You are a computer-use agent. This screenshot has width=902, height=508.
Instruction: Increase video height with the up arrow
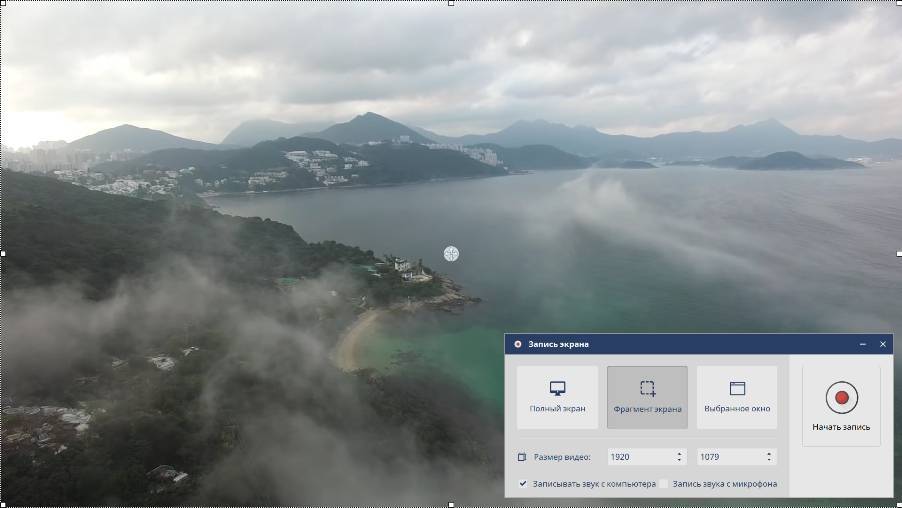(x=769, y=453)
